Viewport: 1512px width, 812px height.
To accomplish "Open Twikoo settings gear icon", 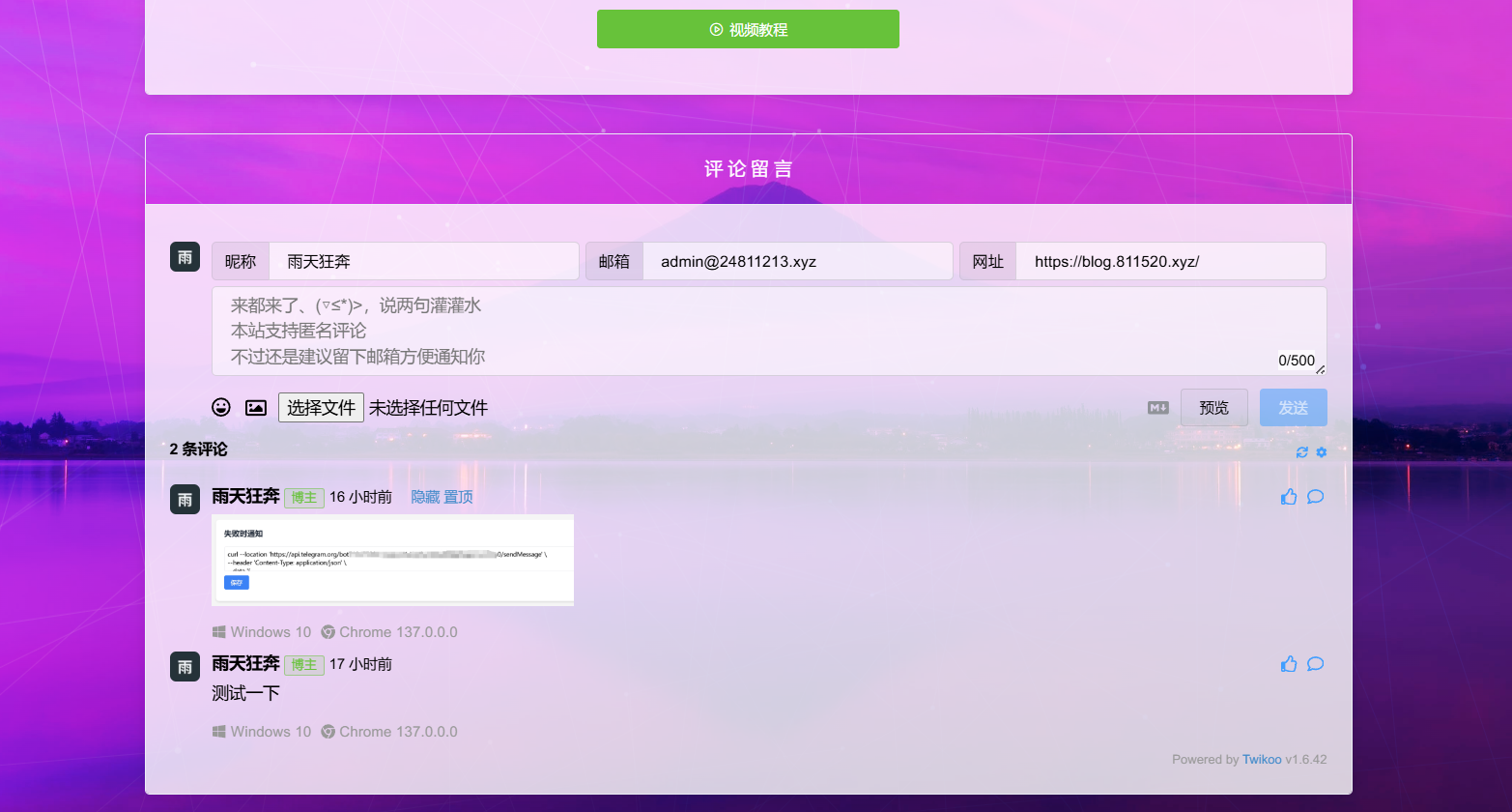I will tap(1322, 452).
